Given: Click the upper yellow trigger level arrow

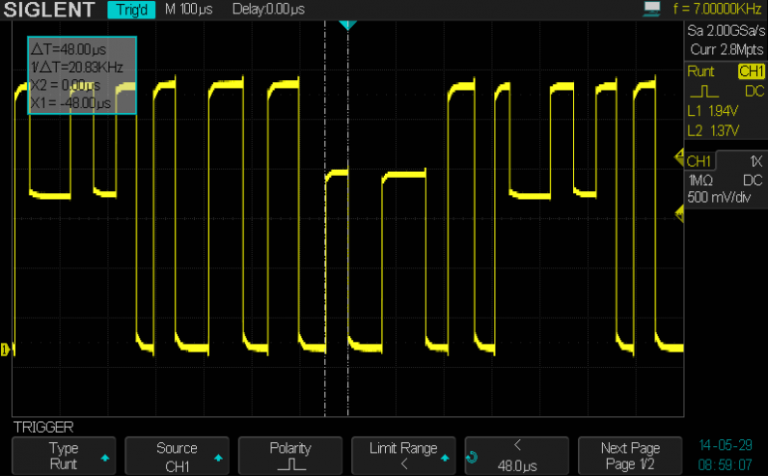Looking at the screenshot, I should tap(680, 158).
